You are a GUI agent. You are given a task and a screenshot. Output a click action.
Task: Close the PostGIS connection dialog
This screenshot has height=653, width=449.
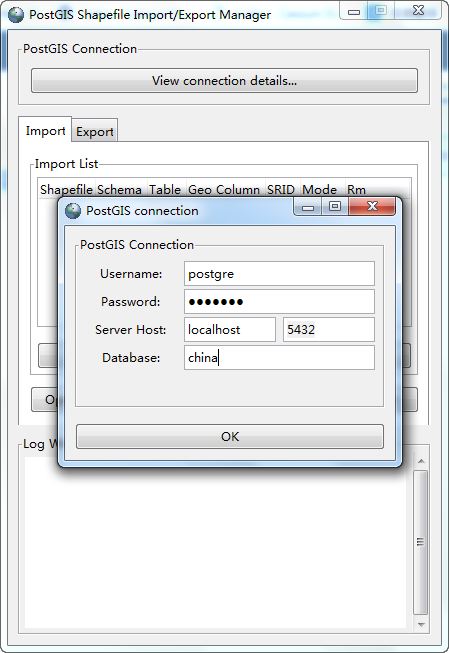(372, 206)
